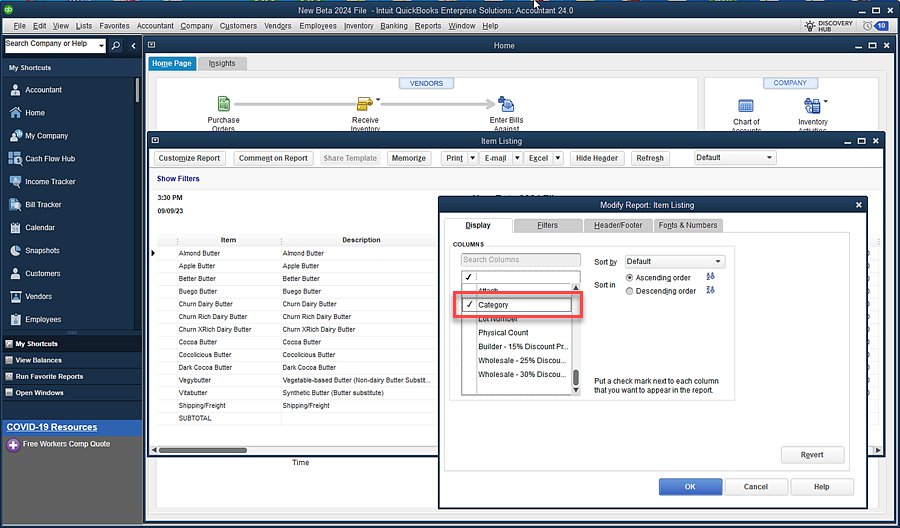This screenshot has width=900, height=528.
Task: Click the Search Columns input field
Action: pos(520,260)
